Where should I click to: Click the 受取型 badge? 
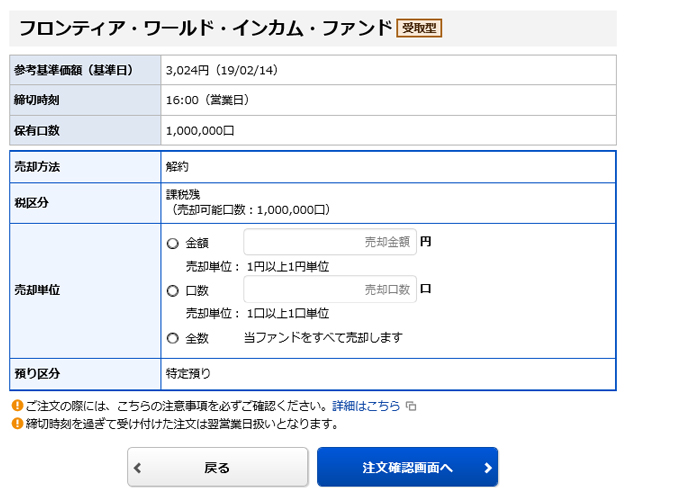click(x=419, y=28)
